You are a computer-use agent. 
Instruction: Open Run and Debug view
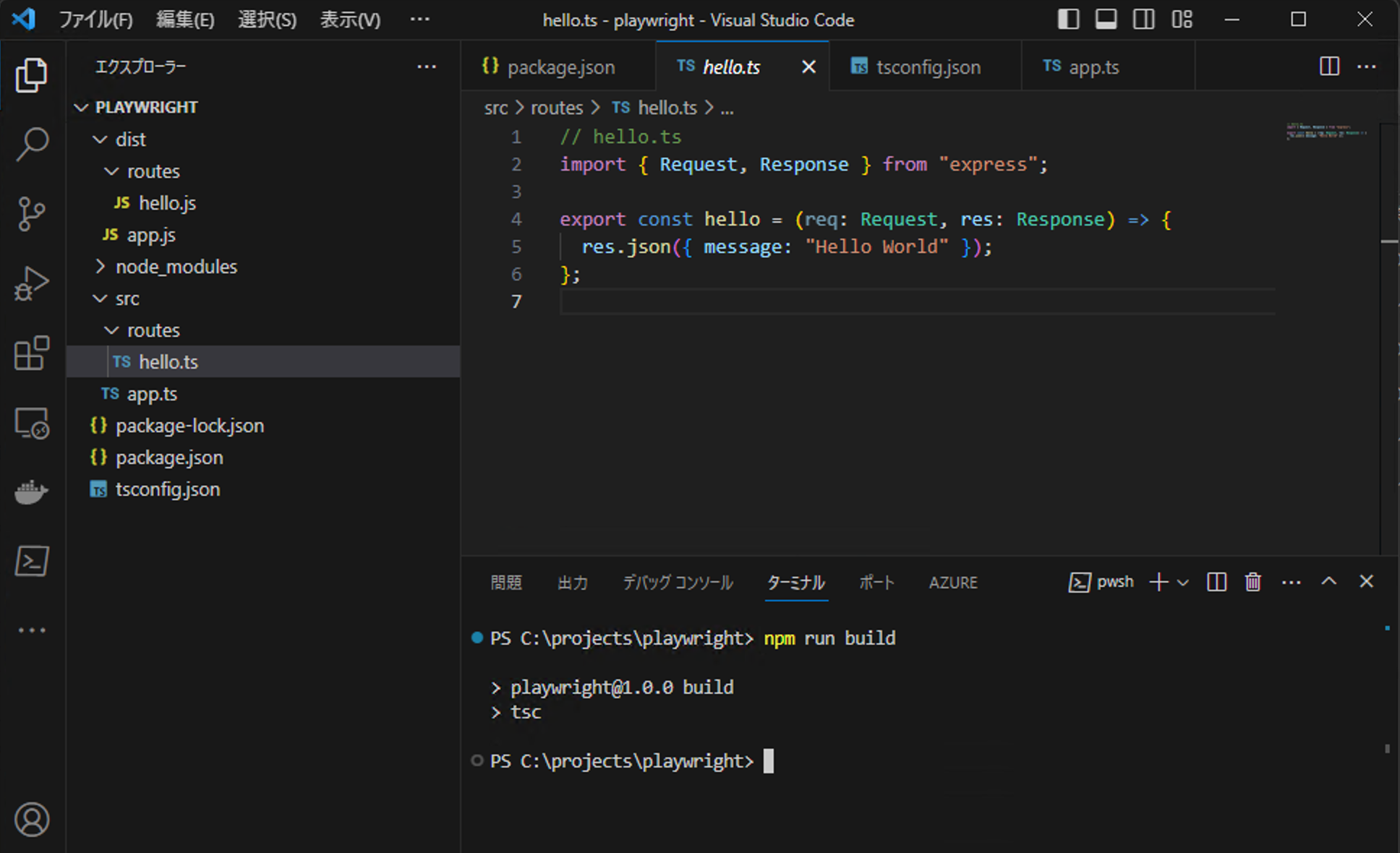pos(32,283)
